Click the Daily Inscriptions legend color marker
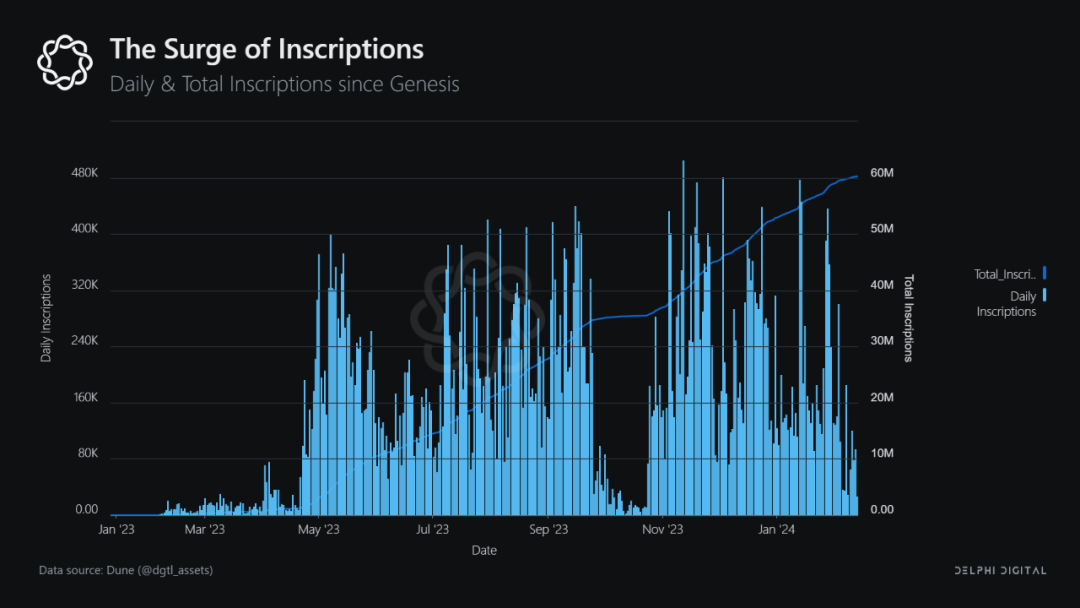Screen dimensions: 1080x608 pos(1044,296)
